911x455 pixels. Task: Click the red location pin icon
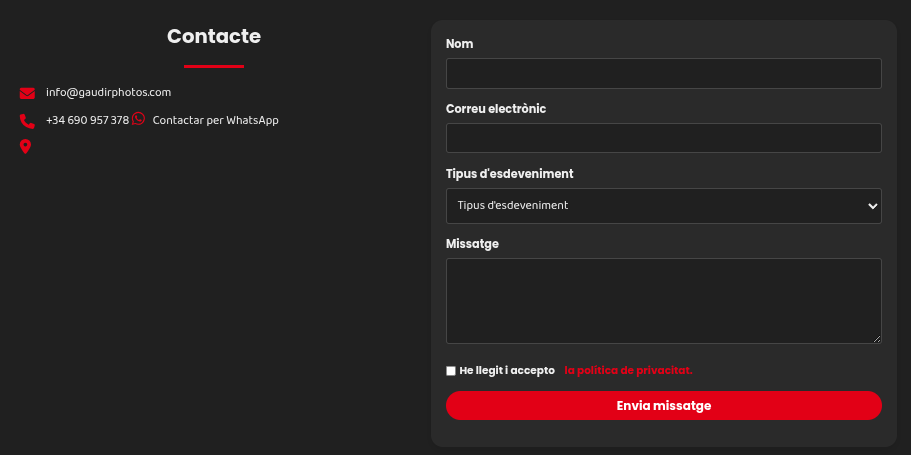26,147
